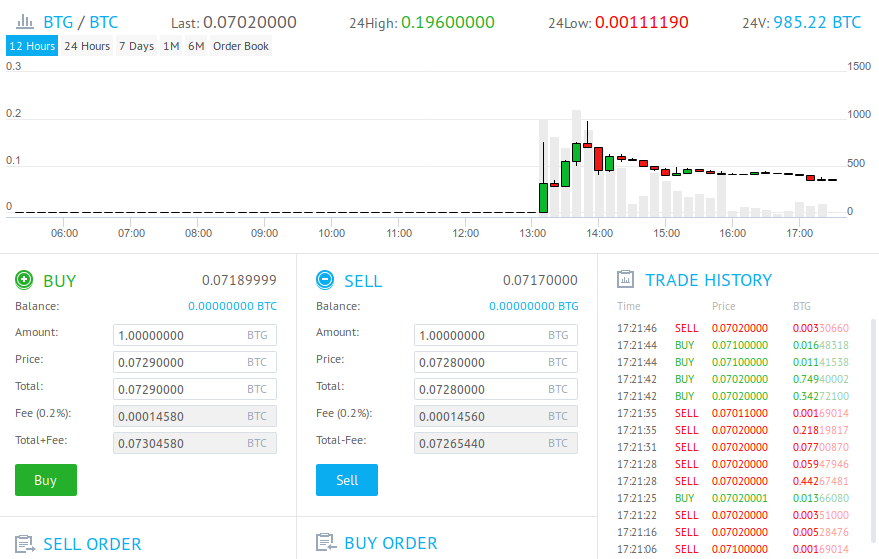Screen dimensions: 879x559
Task: Click the Buy Fee (0.2%) field
Action: pos(195,416)
